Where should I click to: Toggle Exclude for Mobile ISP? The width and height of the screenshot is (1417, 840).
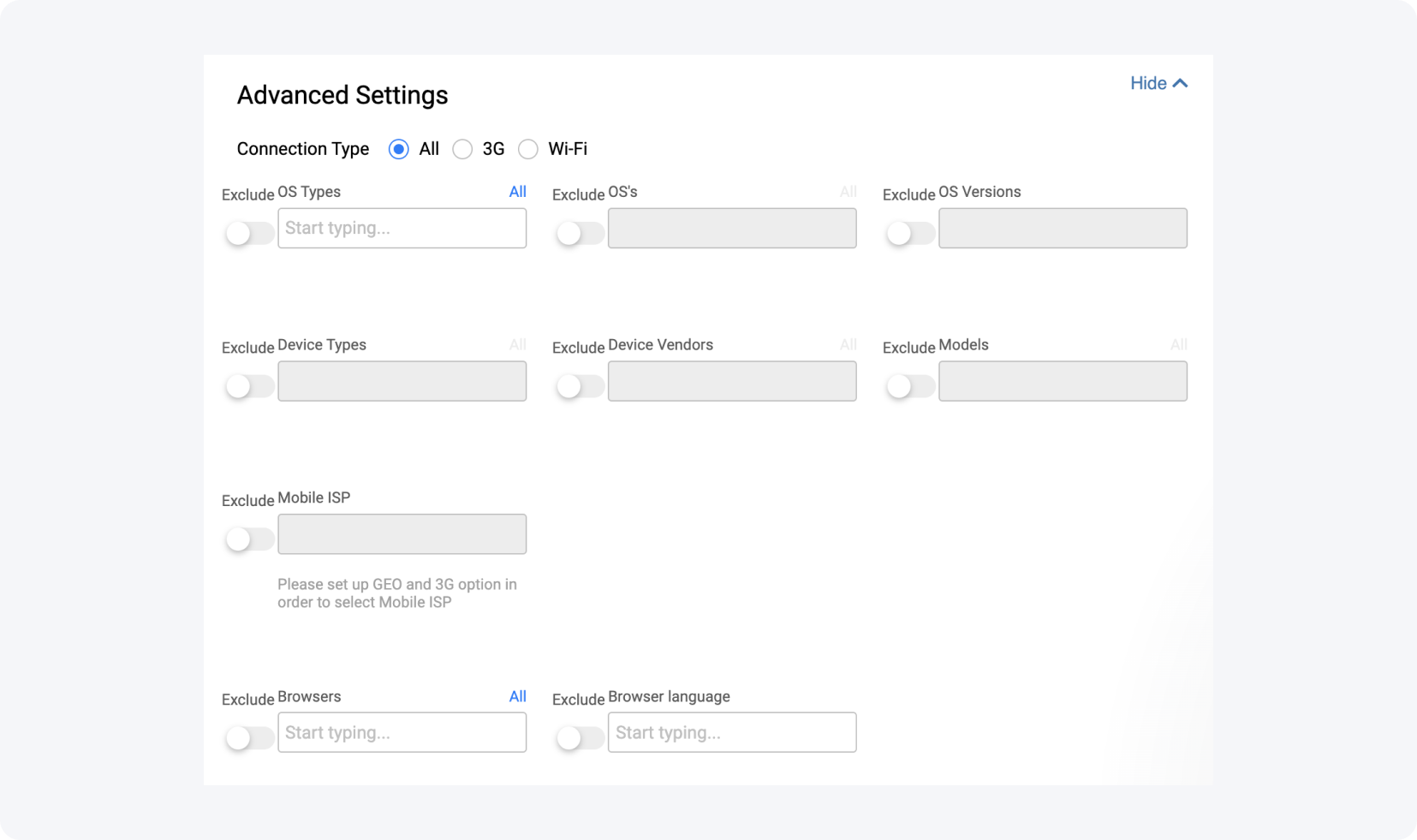pyautogui.click(x=249, y=539)
